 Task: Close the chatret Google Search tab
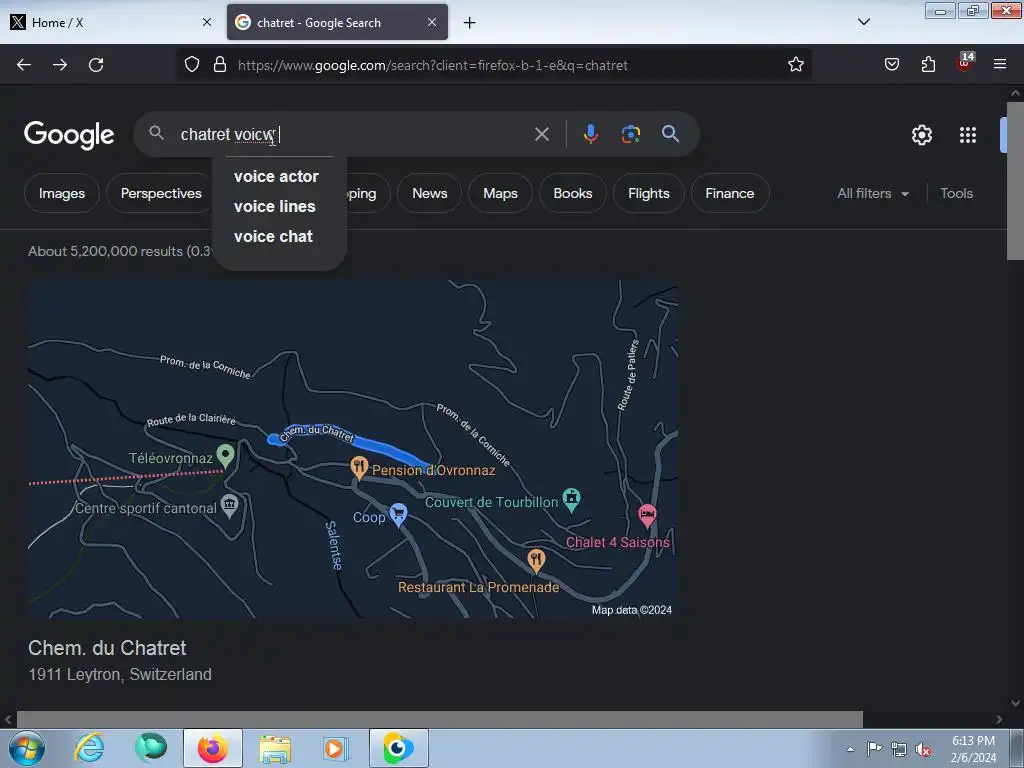point(432,22)
